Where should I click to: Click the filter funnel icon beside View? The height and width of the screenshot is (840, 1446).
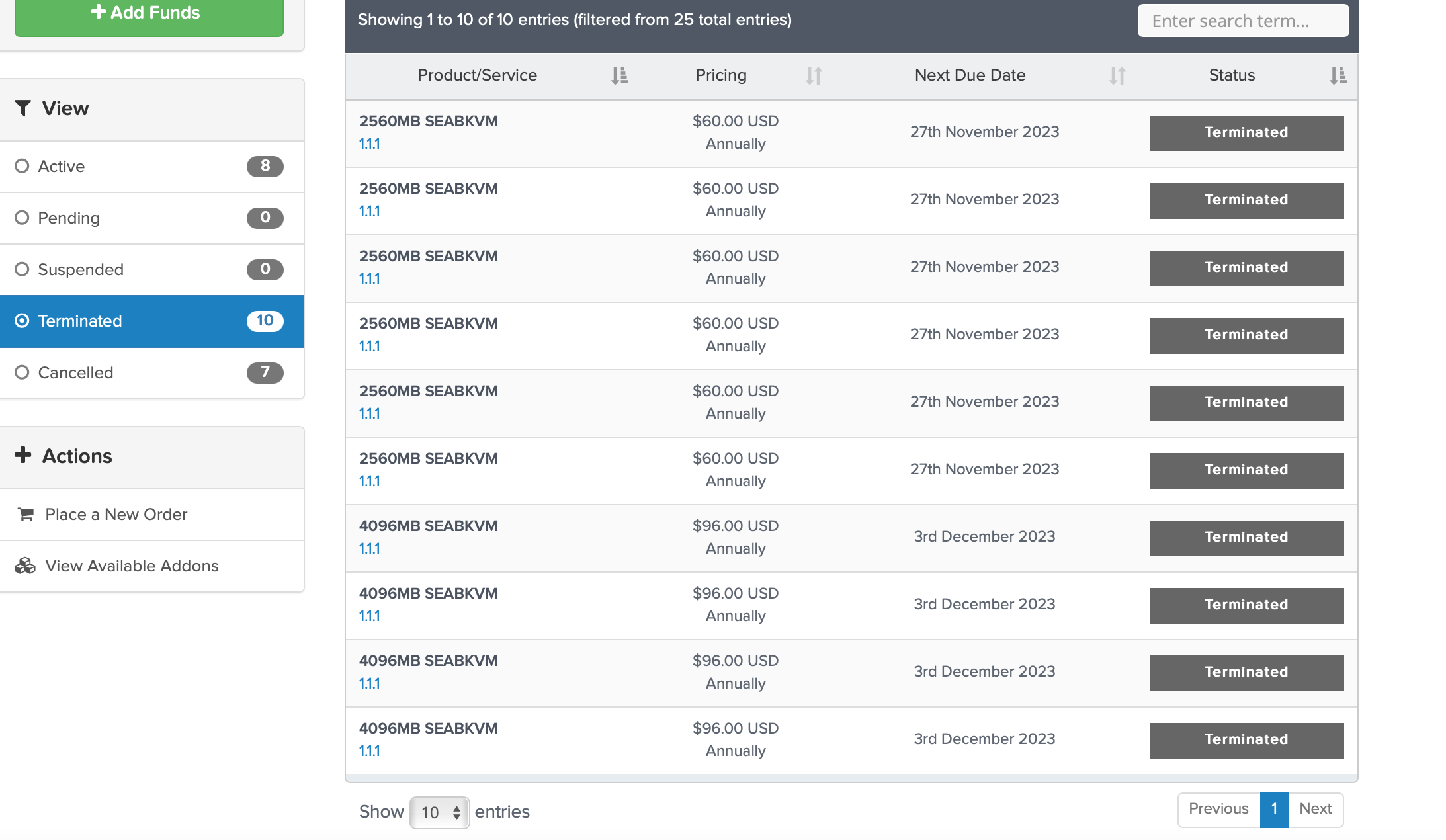click(23, 108)
